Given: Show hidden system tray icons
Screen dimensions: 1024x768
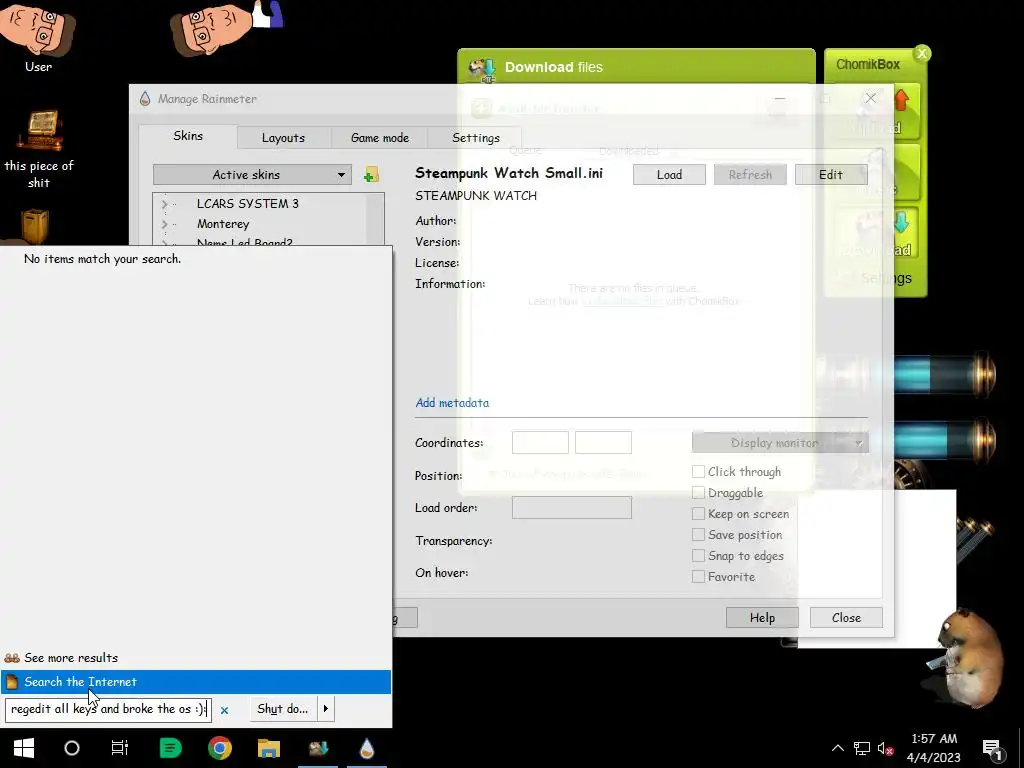Looking at the screenshot, I should (837, 748).
